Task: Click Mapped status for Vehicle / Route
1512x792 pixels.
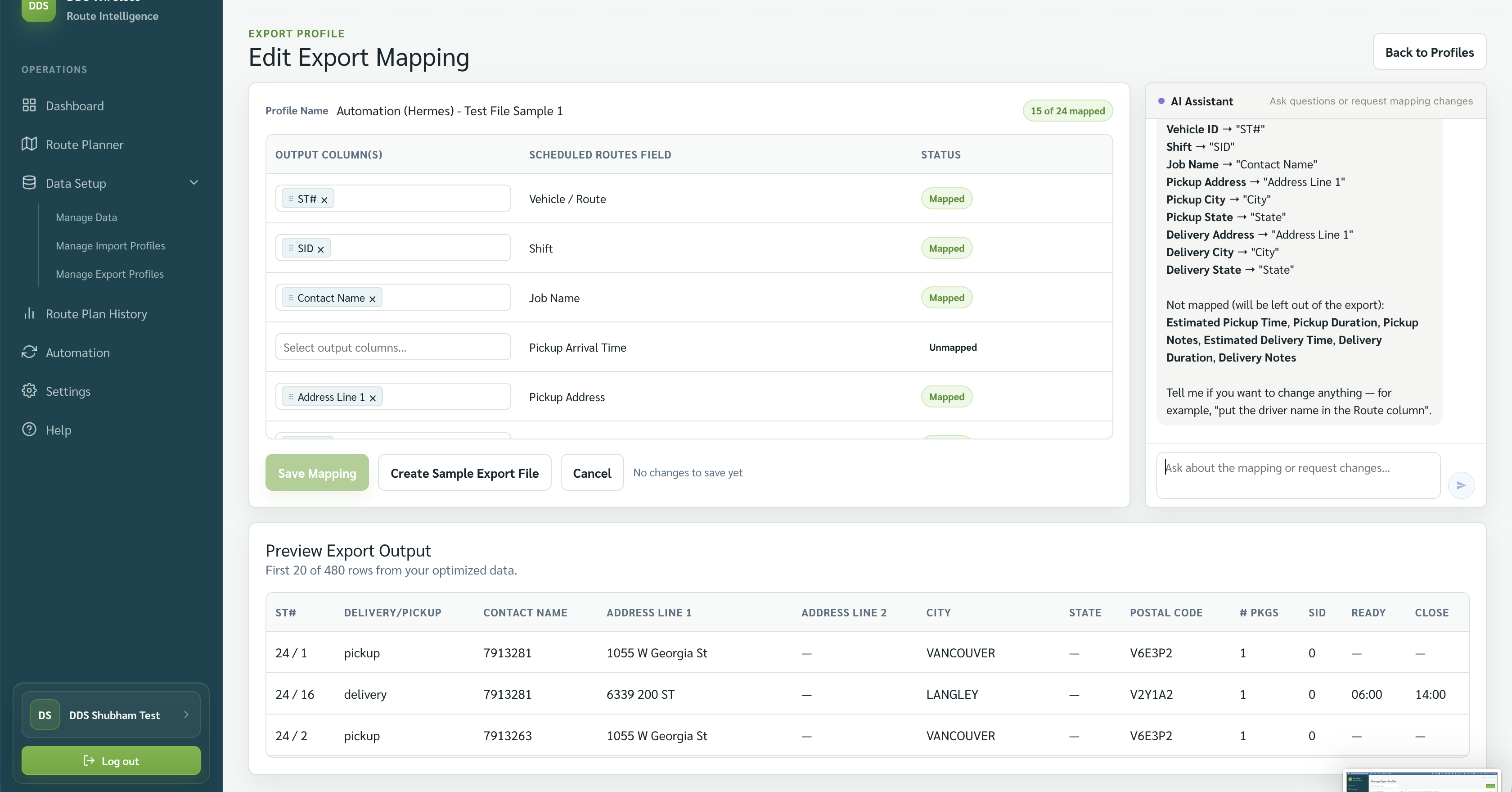Action: coord(946,199)
